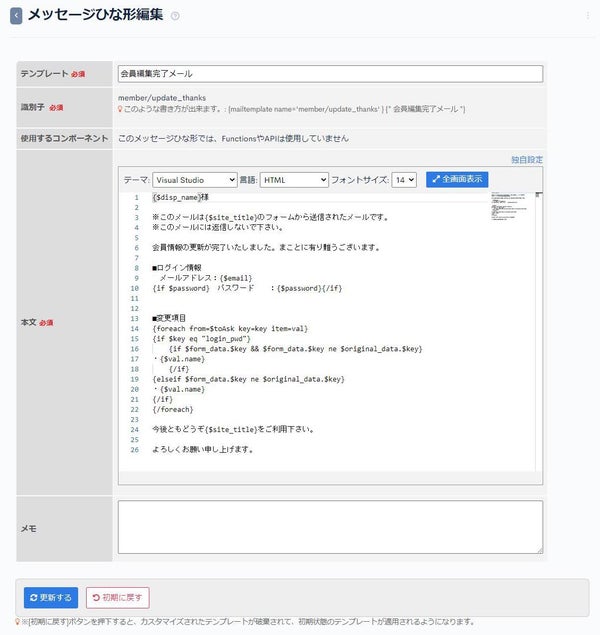The image size is (600, 635).
Task: Click the editor vertical scrollbar
Action: (x=538, y=331)
